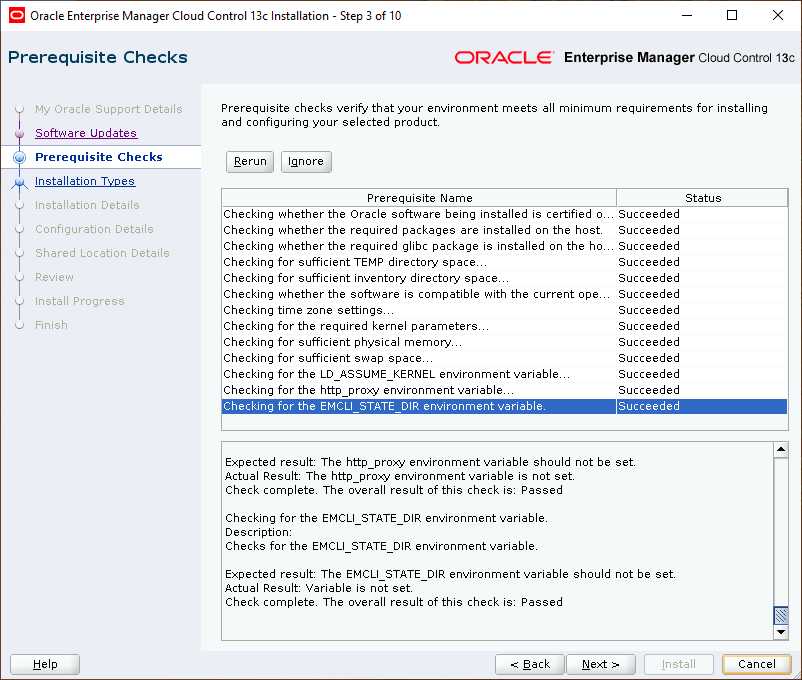This screenshot has height=680, width=802.
Task: Maximize the installer window
Action: [732, 15]
